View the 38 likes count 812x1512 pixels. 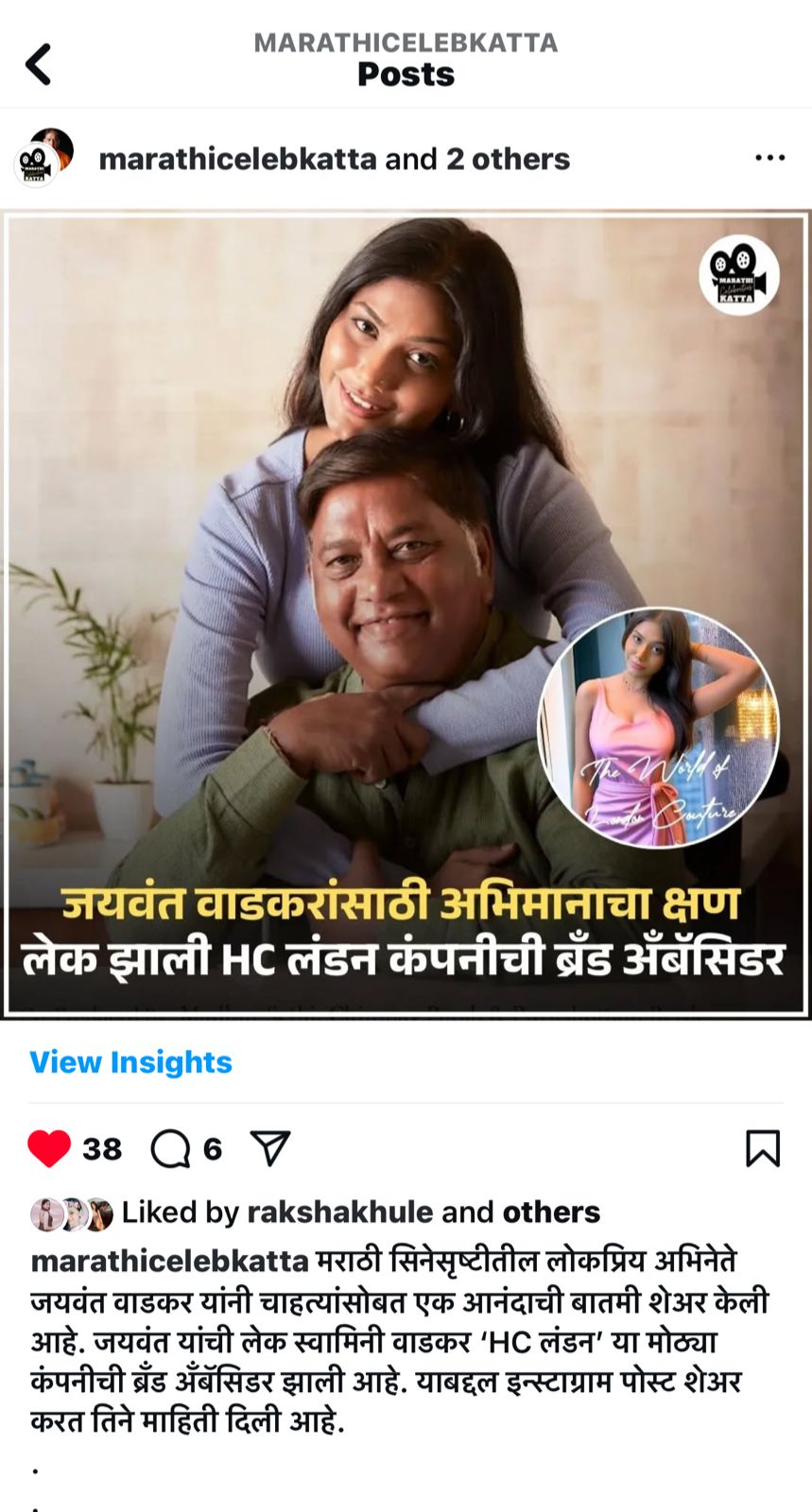[102, 1149]
